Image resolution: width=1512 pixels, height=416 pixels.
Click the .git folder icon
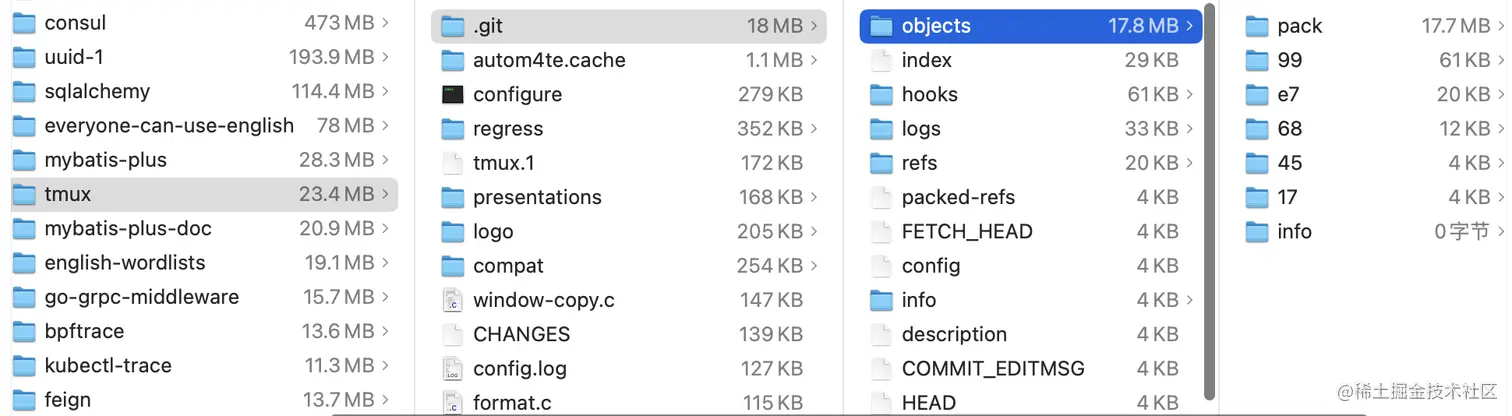click(453, 26)
